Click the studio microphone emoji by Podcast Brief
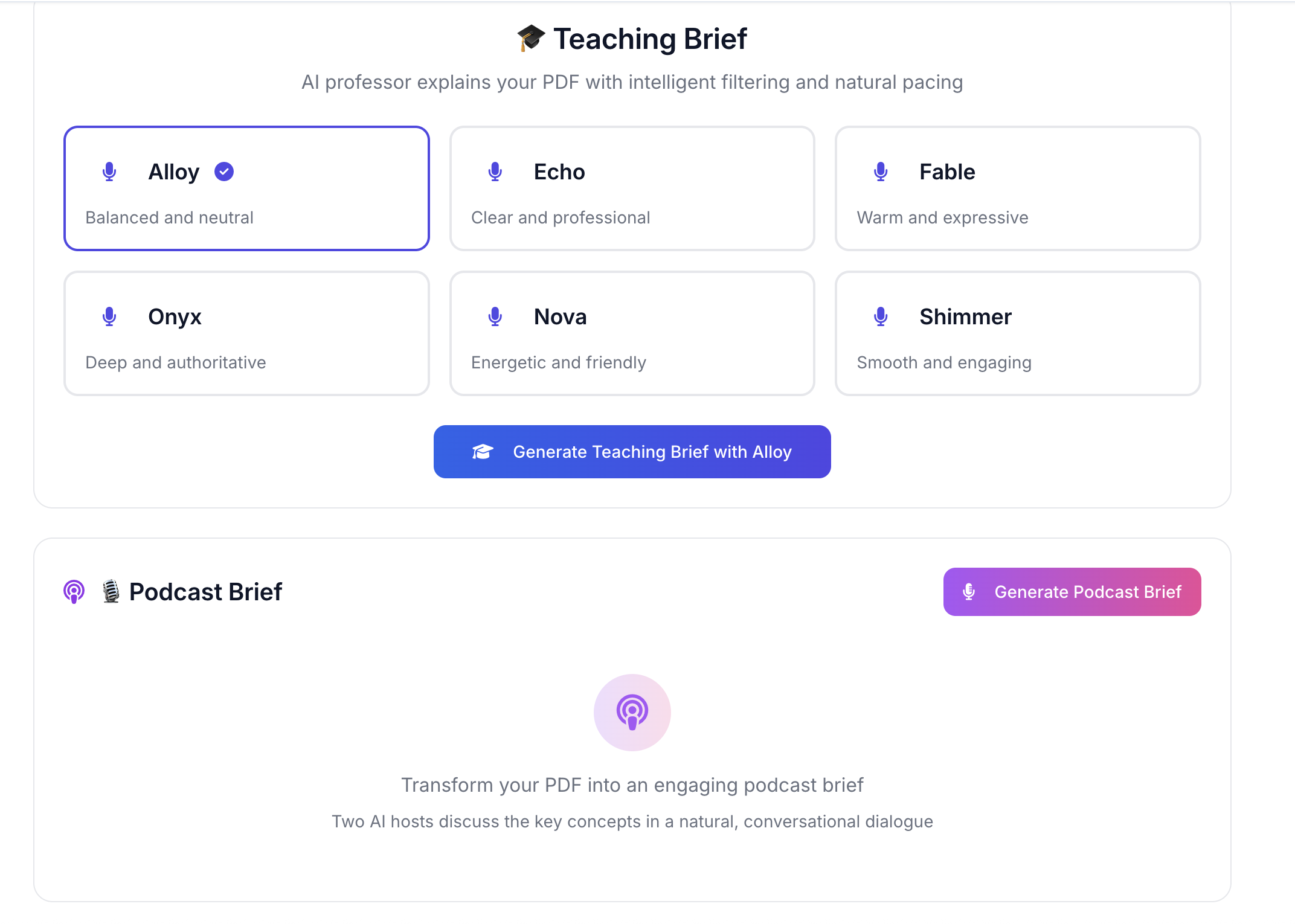 coord(111,592)
